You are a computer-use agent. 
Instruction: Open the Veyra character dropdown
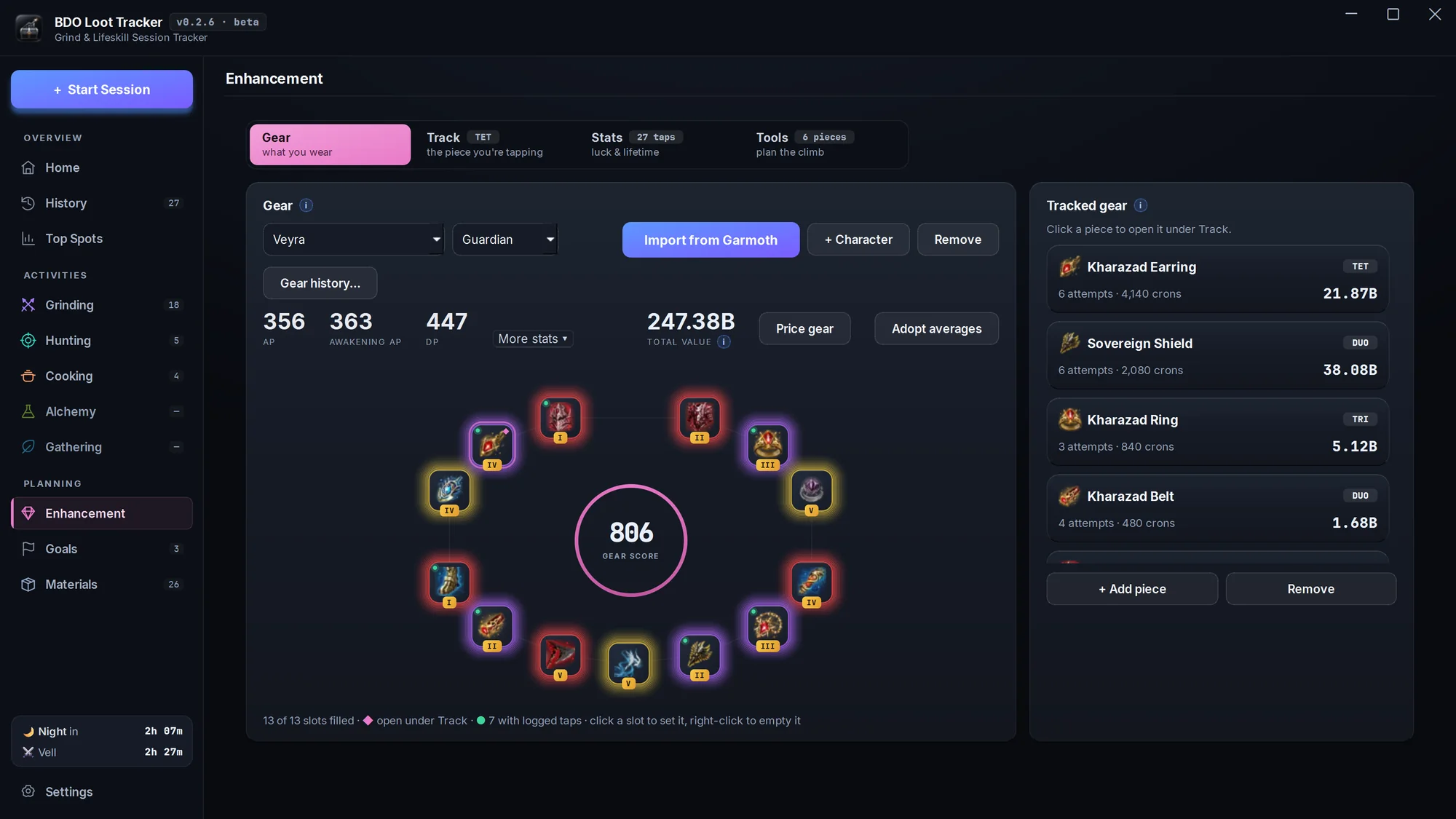353,240
